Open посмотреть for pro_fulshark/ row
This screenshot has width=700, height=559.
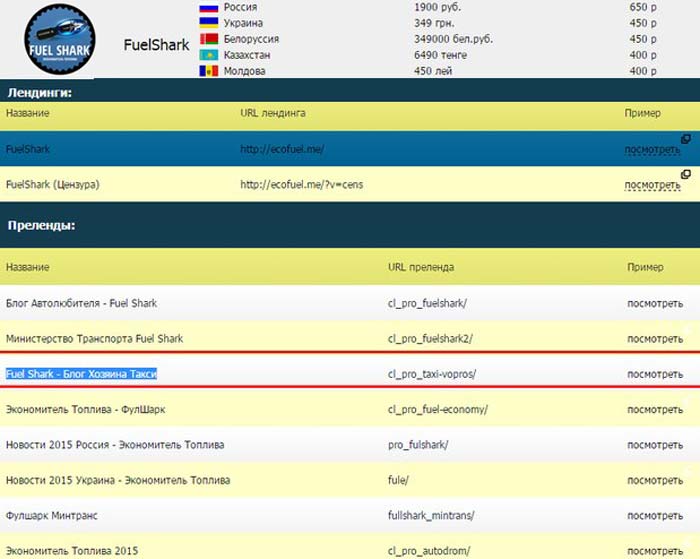click(x=655, y=445)
